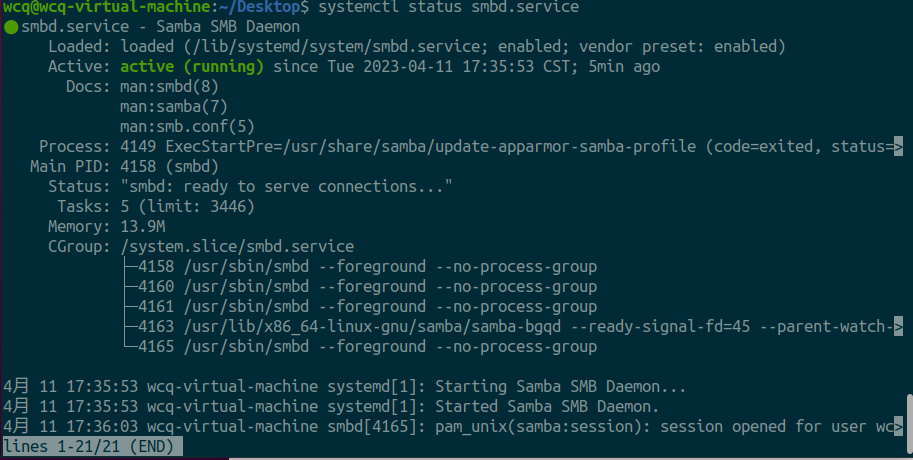Click the green 'active (running)' text
Image resolution: width=913 pixels, height=460 pixels.
192,66
